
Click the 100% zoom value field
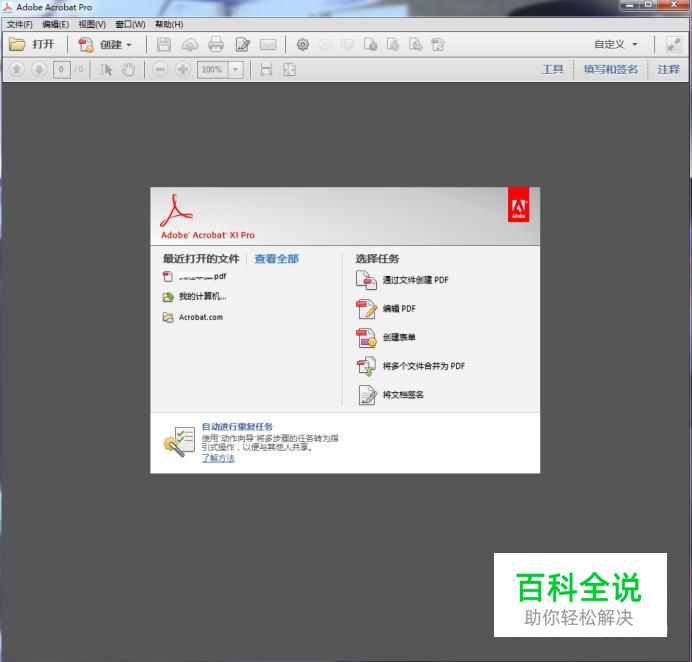pyautogui.click(x=212, y=70)
